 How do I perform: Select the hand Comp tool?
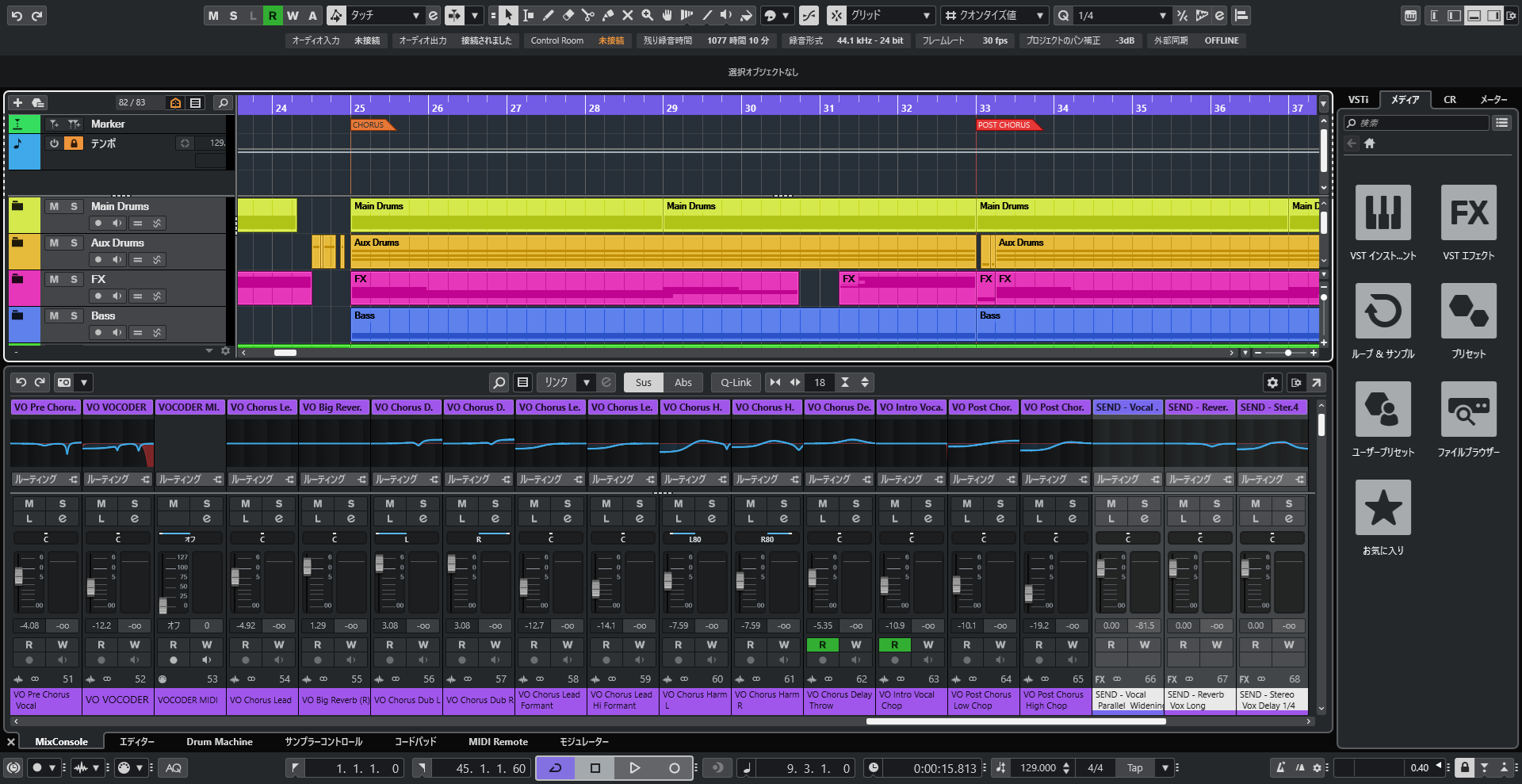pyautogui.click(x=667, y=15)
